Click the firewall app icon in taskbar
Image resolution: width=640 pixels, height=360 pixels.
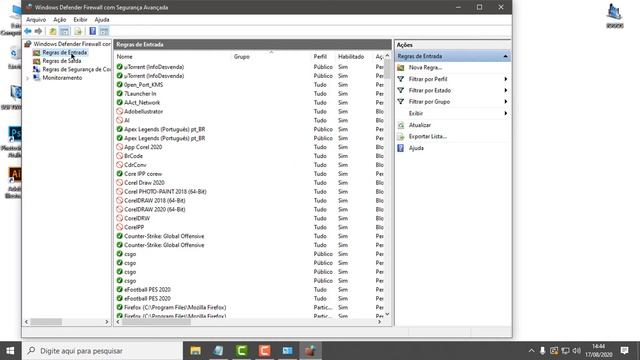click(x=310, y=351)
